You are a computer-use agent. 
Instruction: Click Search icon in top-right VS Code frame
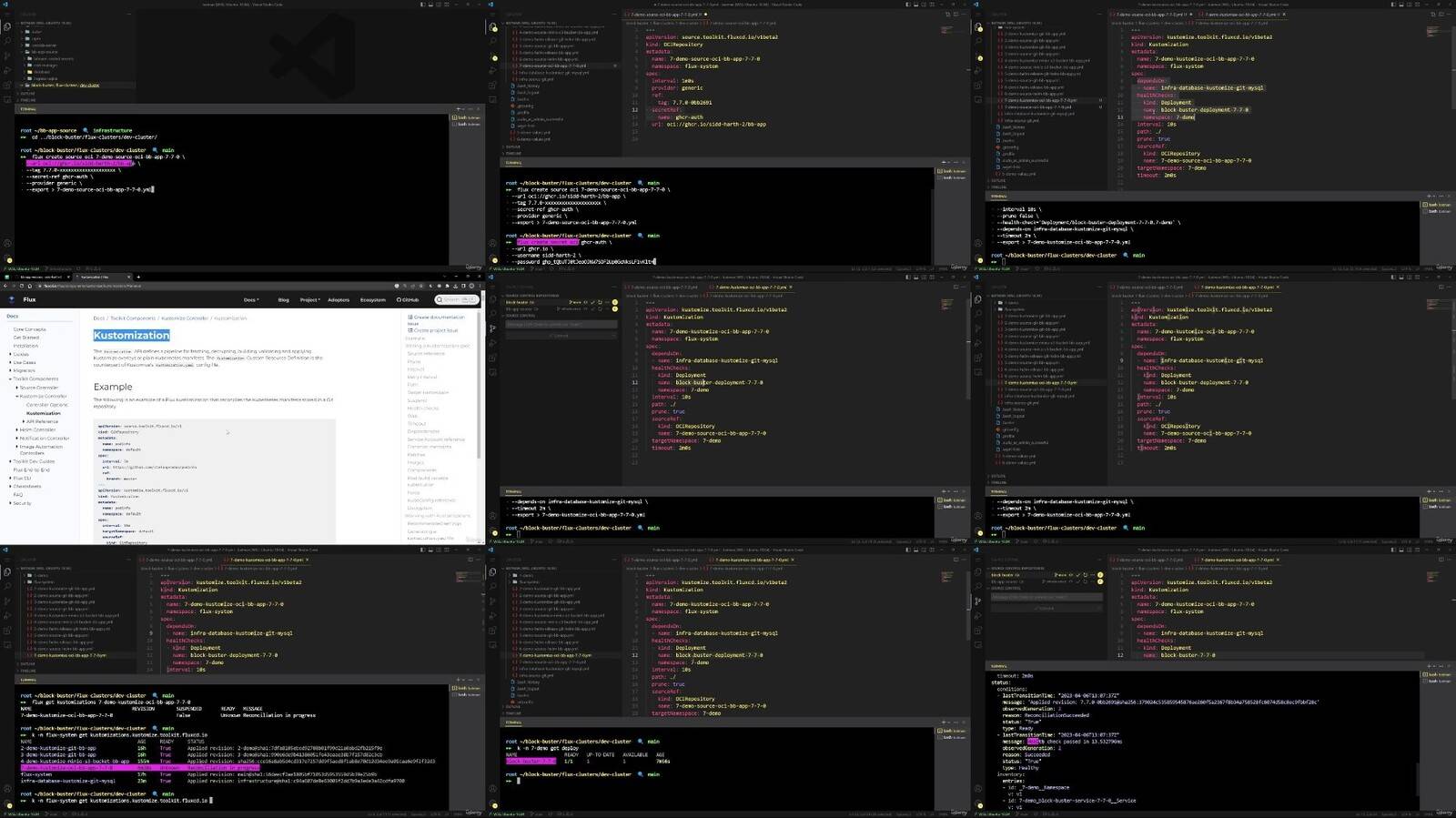pyautogui.click(x=978, y=40)
